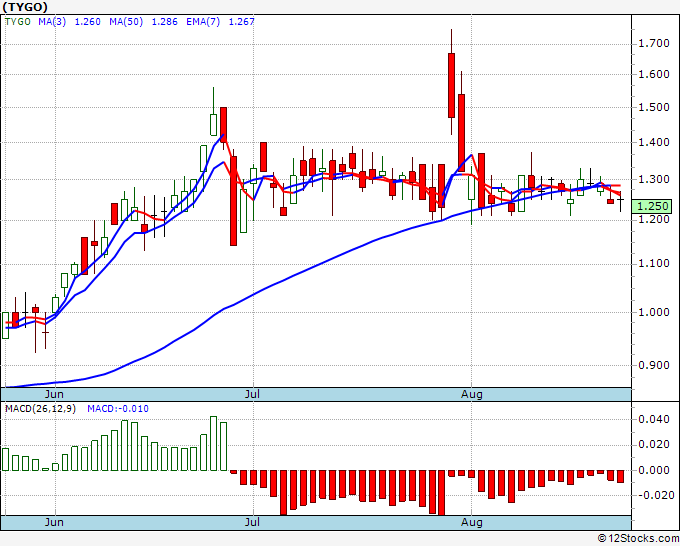The height and width of the screenshot is (546, 680).
Task: Click the 1.300 price axis label
Action: point(654,179)
